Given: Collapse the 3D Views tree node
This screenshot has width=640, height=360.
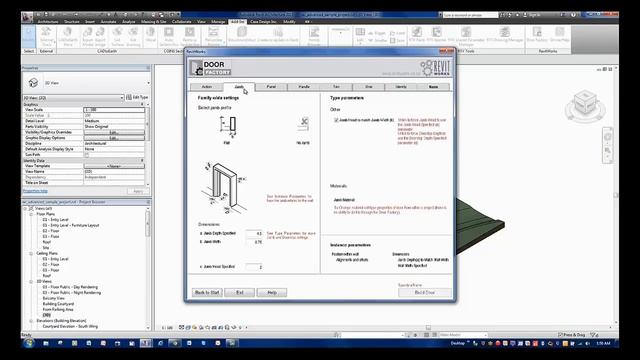Looking at the screenshot, I should click(x=31, y=282).
